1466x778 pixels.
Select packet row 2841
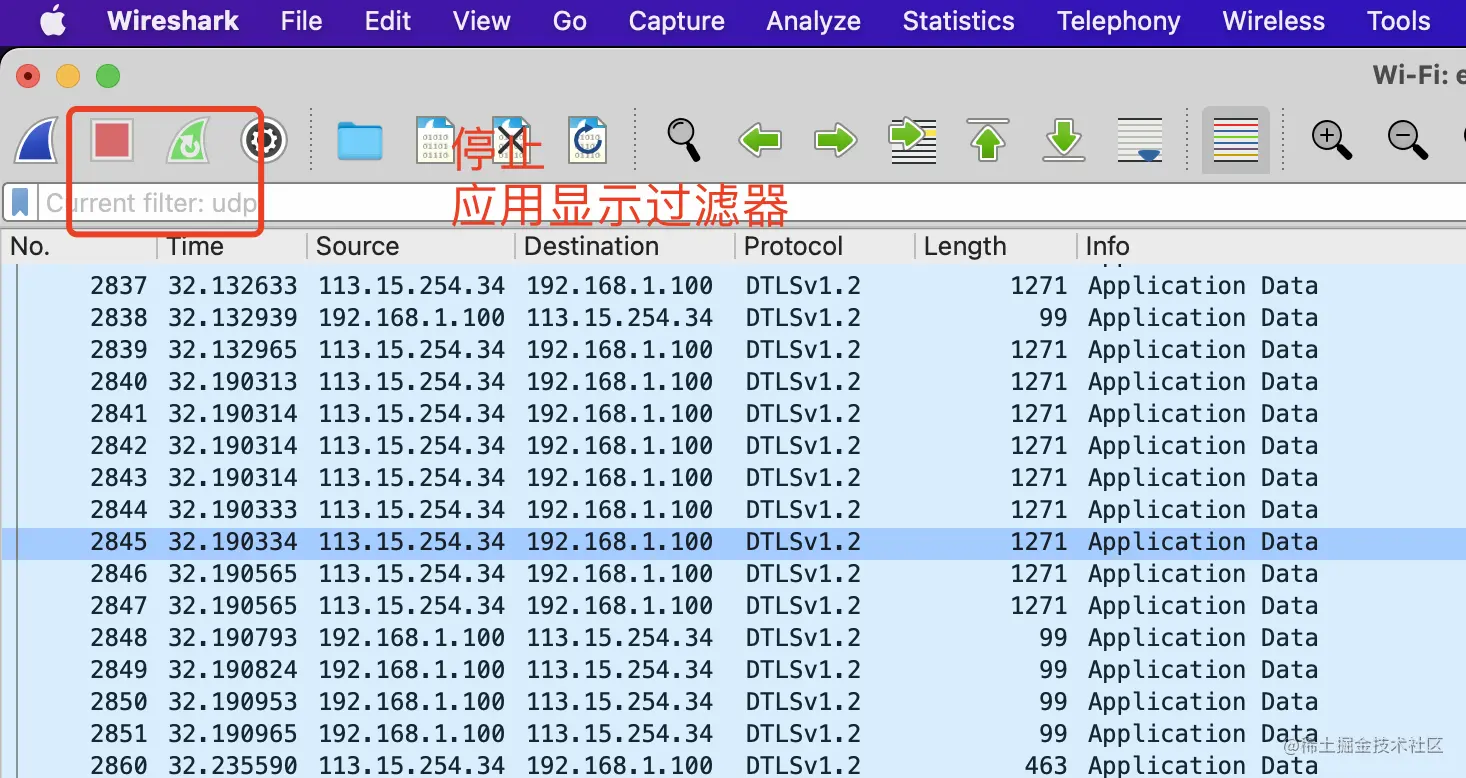pos(733,414)
